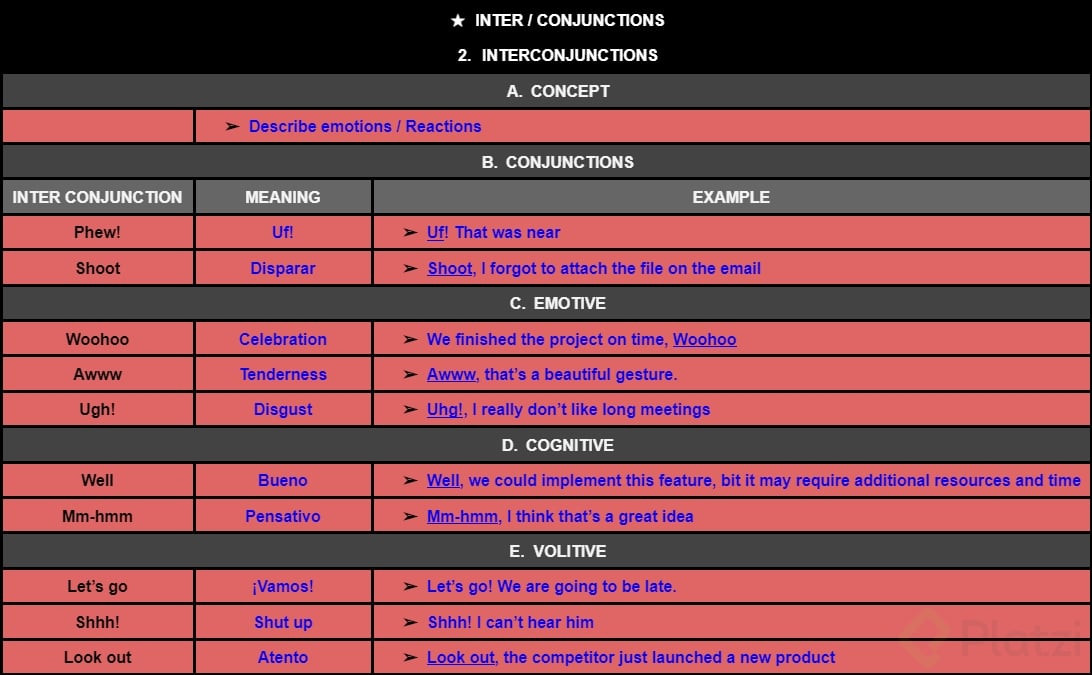This screenshot has height=675, width=1092.
Task: Click the underlined "Look out" link
Action: pos(460,657)
